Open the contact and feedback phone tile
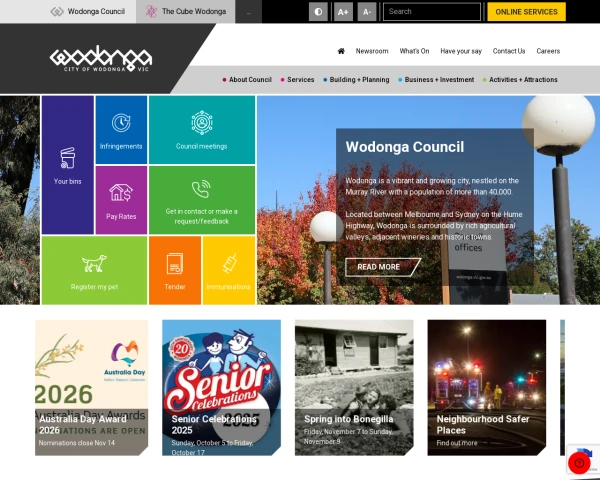Screen dimensions: 600x480 tap(202, 200)
